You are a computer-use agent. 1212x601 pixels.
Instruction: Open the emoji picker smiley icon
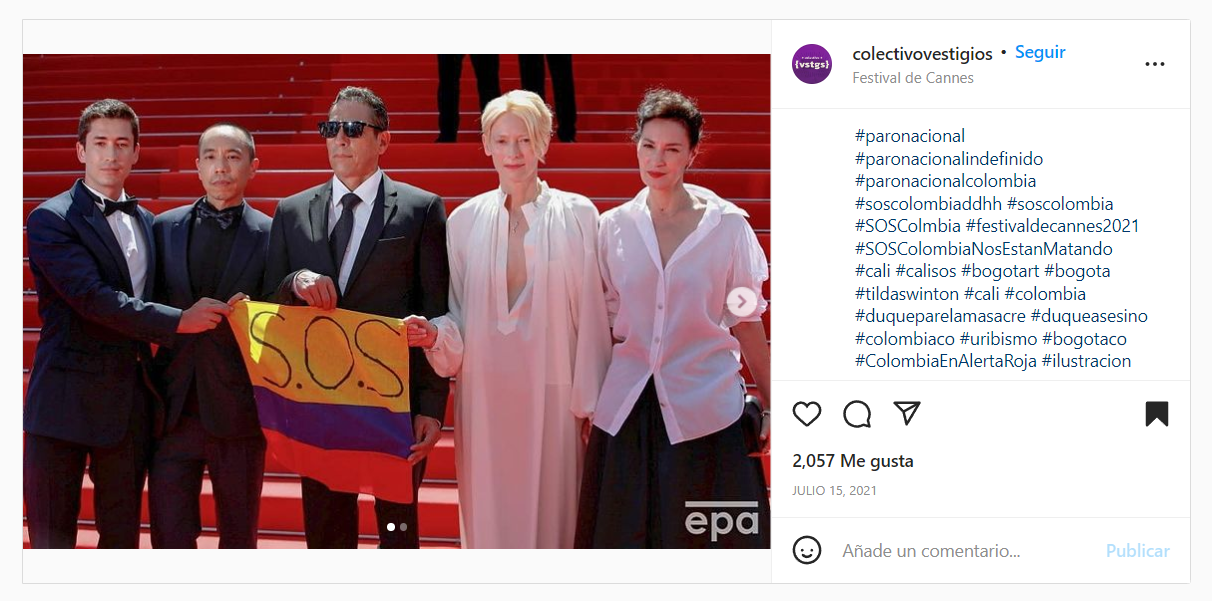click(807, 550)
